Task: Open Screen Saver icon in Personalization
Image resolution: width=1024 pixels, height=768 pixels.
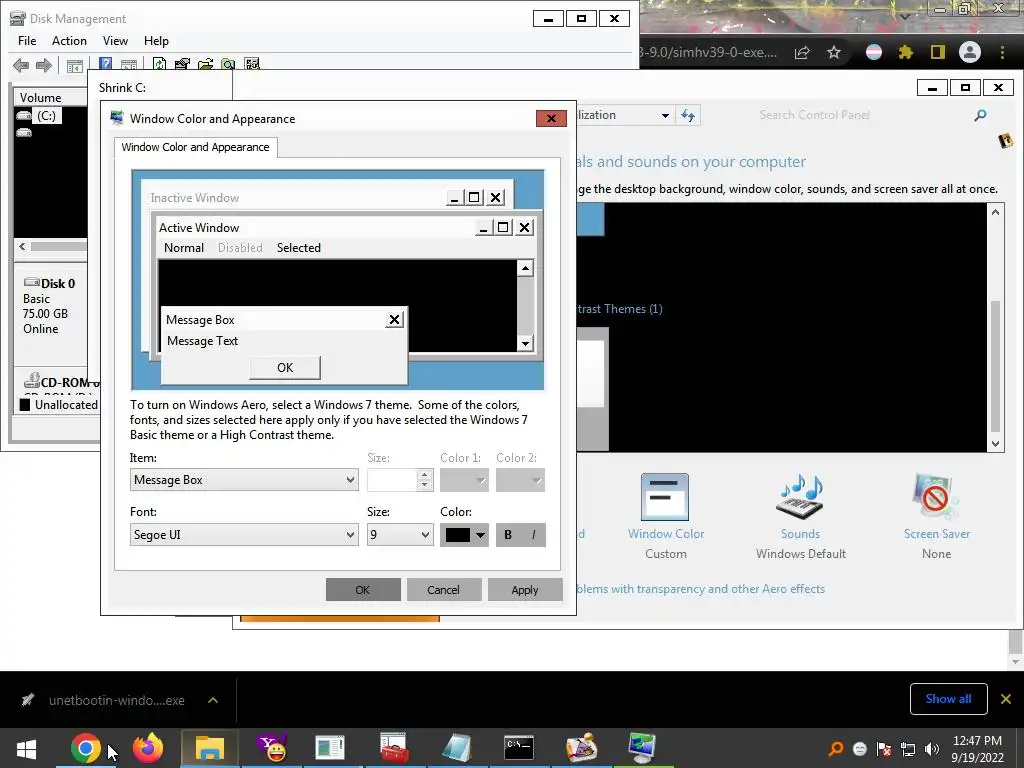Action: tap(936, 497)
